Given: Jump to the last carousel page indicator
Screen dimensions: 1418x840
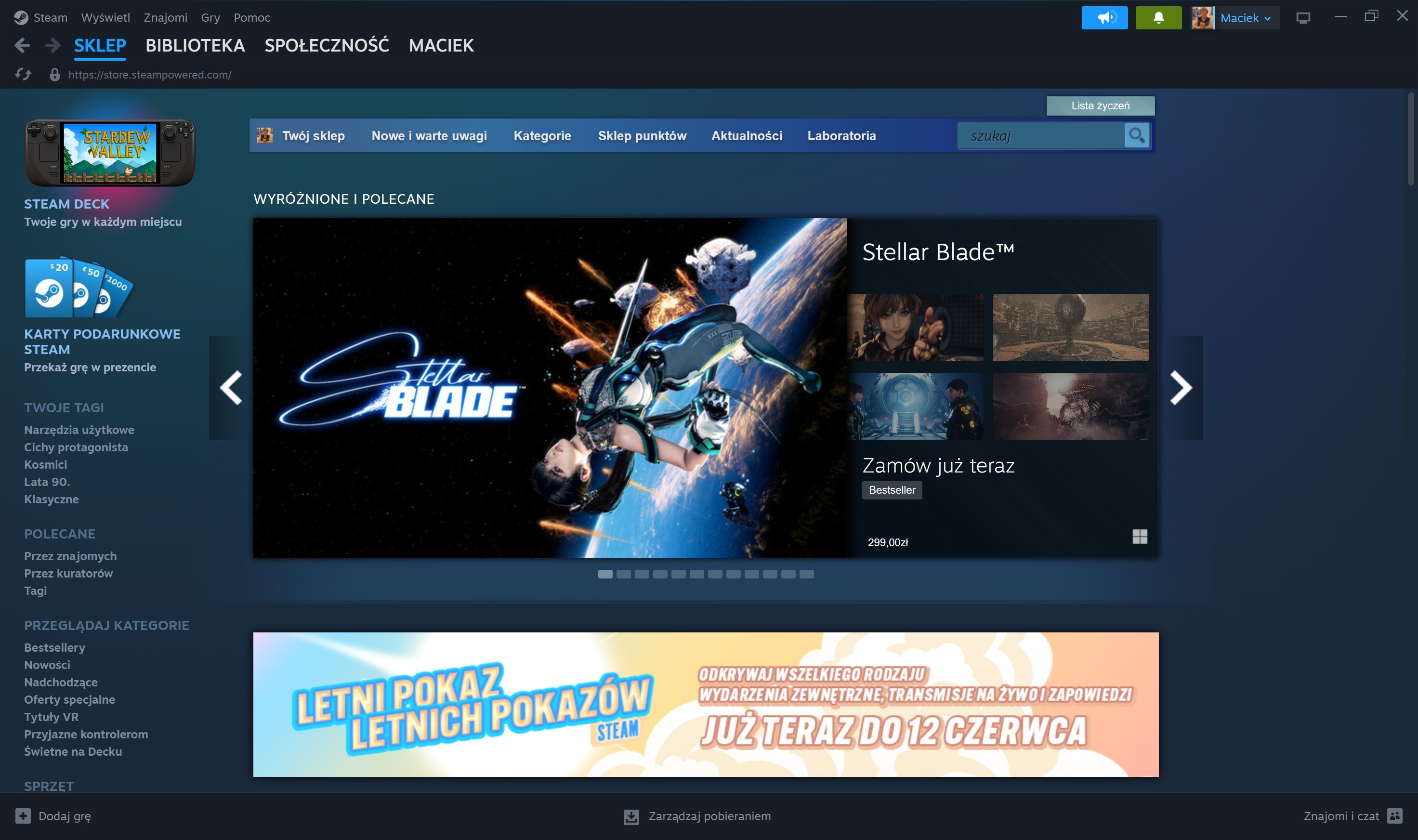Looking at the screenshot, I should [807, 574].
